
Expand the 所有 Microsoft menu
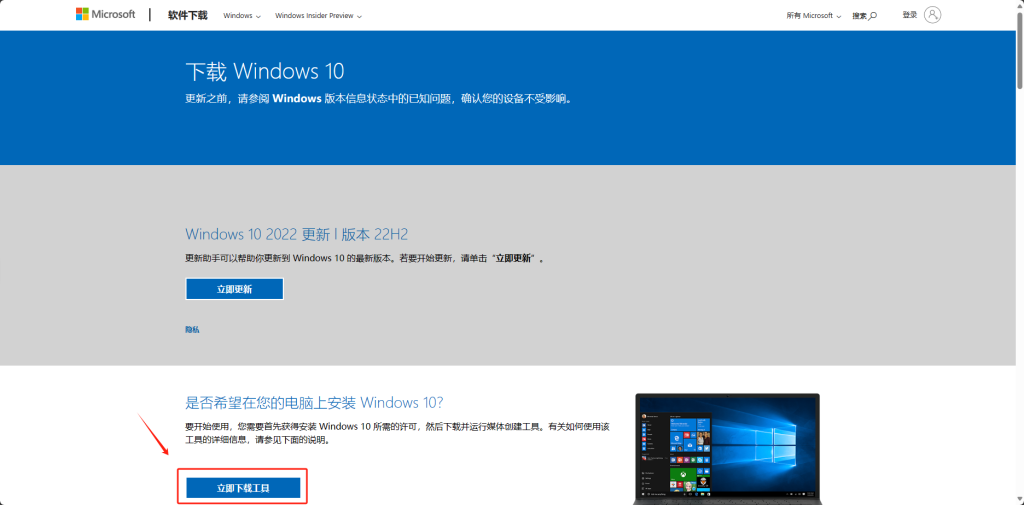(x=814, y=16)
